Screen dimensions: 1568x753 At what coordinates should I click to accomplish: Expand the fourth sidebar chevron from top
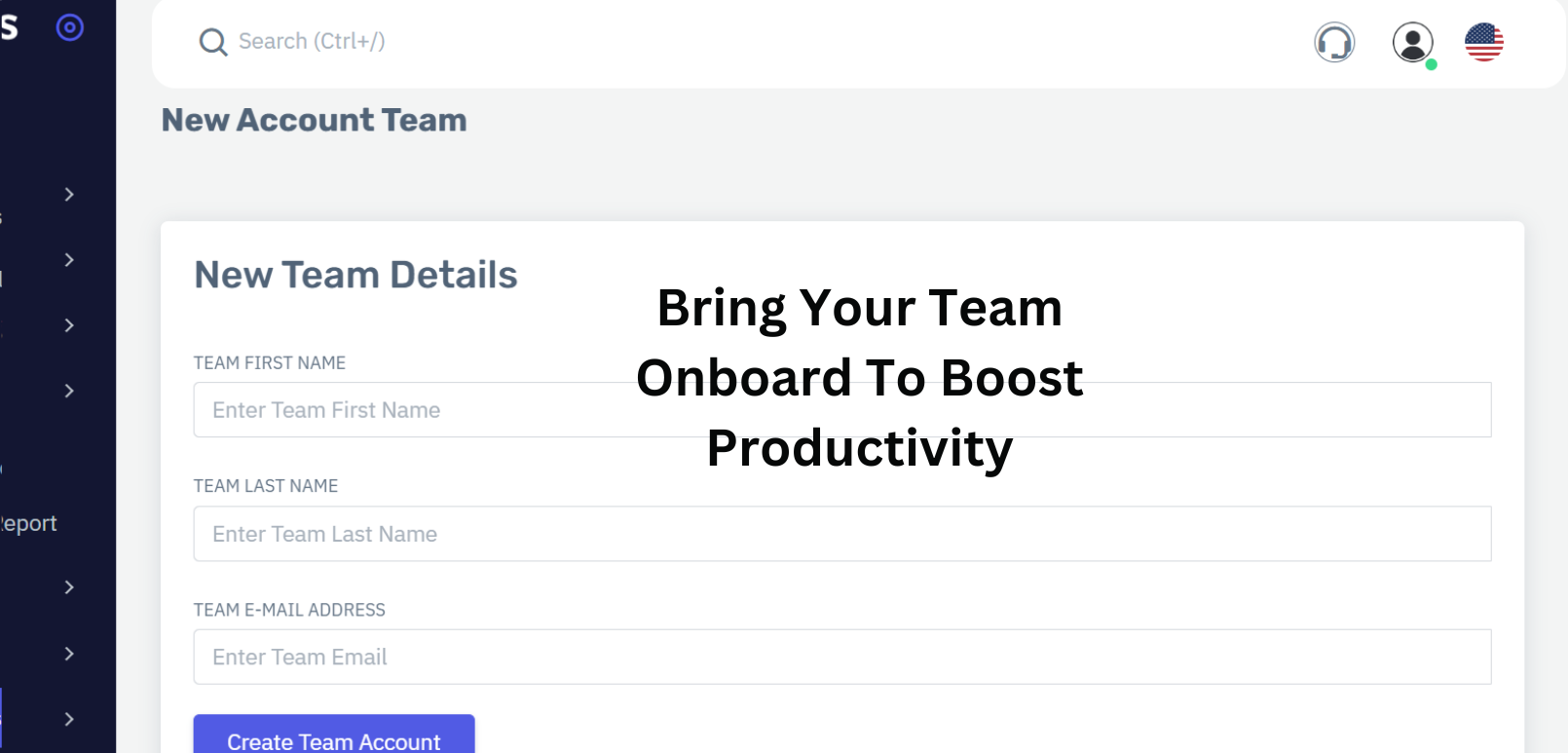(x=69, y=391)
